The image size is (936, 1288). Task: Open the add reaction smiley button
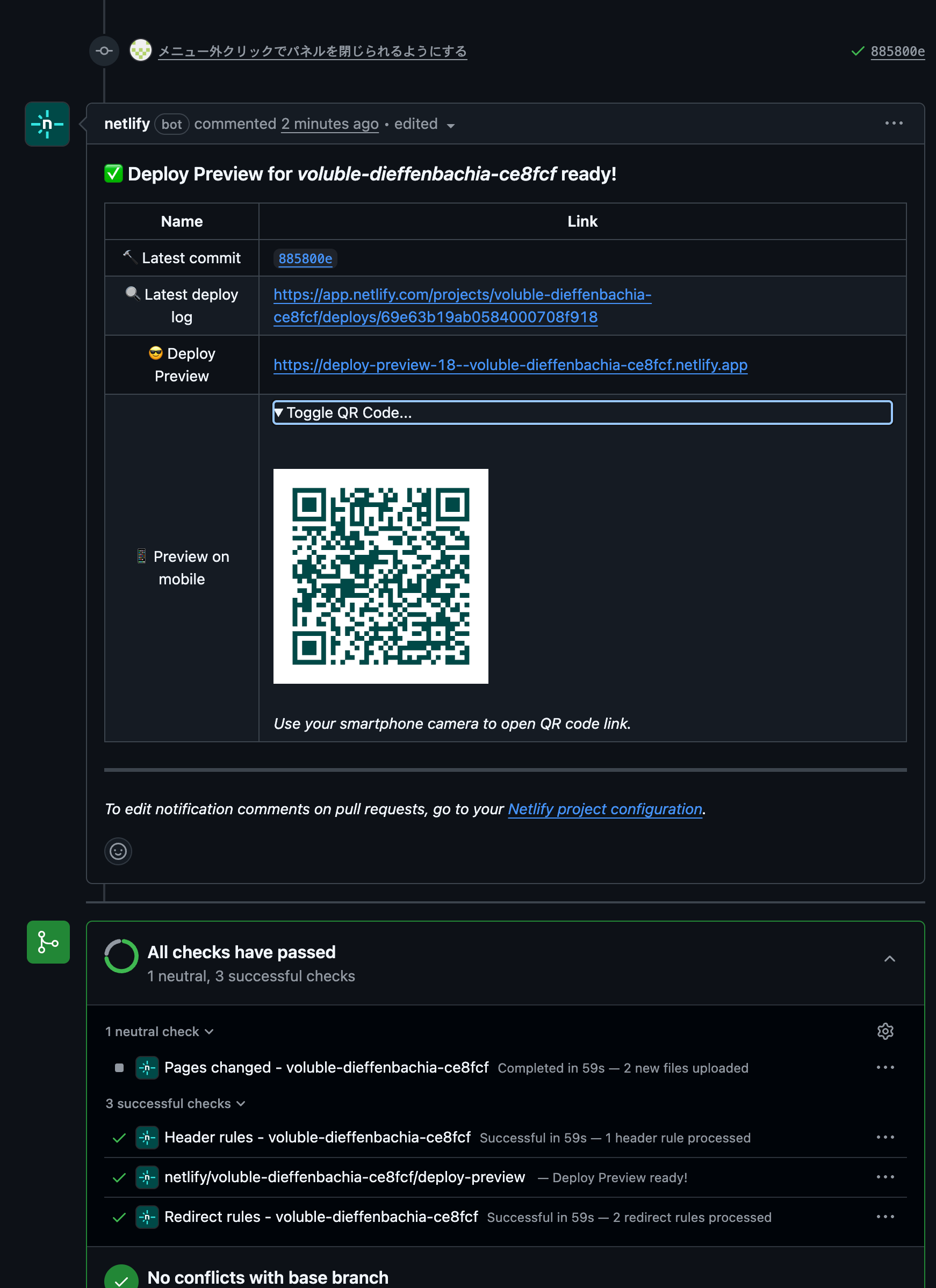[x=118, y=851]
